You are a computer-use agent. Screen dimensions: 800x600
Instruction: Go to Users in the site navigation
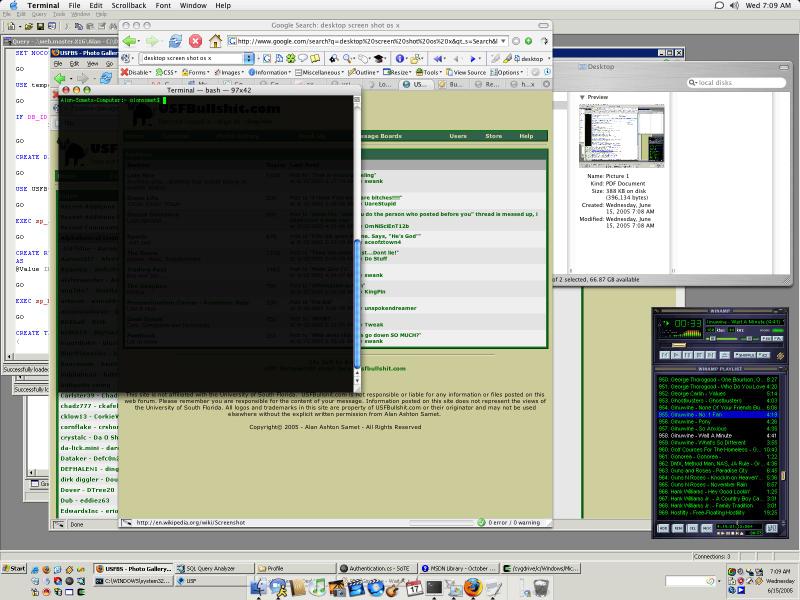pyautogui.click(x=458, y=136)
